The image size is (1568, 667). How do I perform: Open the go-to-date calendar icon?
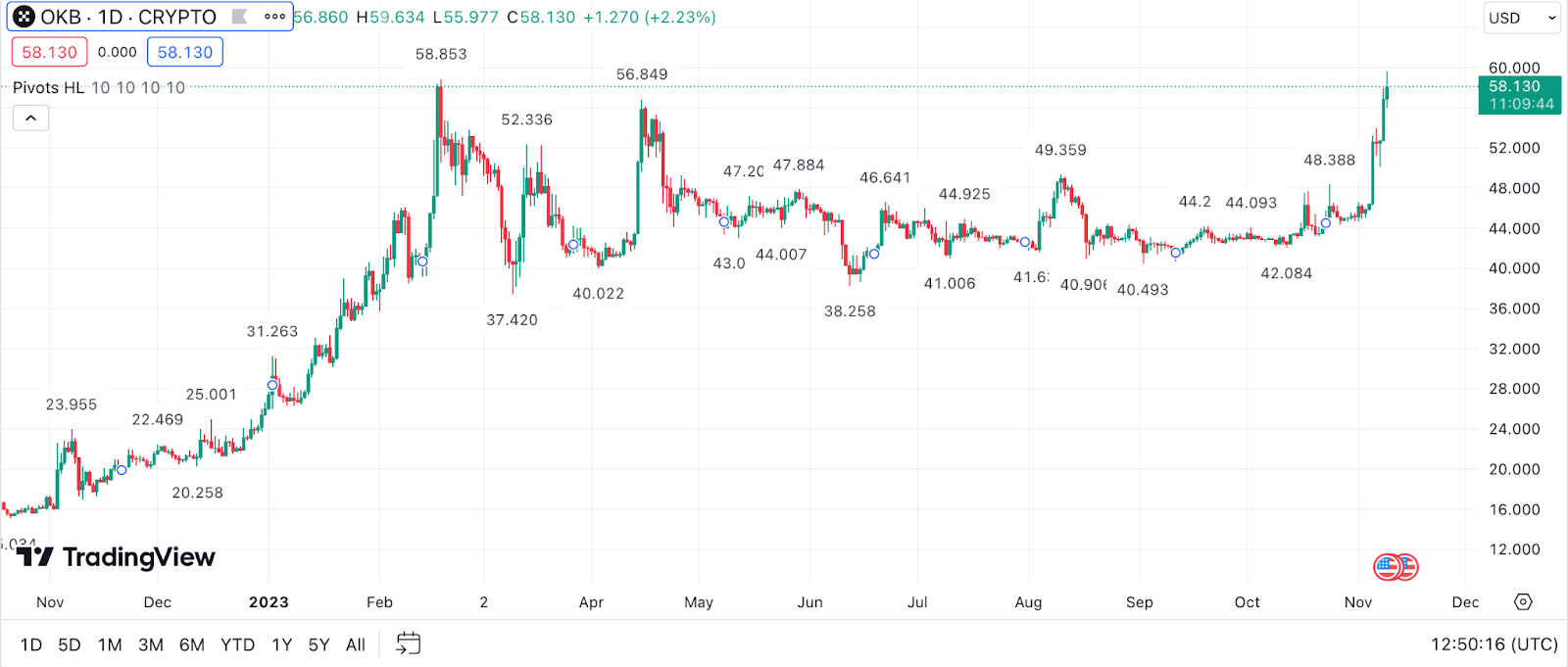408,643
